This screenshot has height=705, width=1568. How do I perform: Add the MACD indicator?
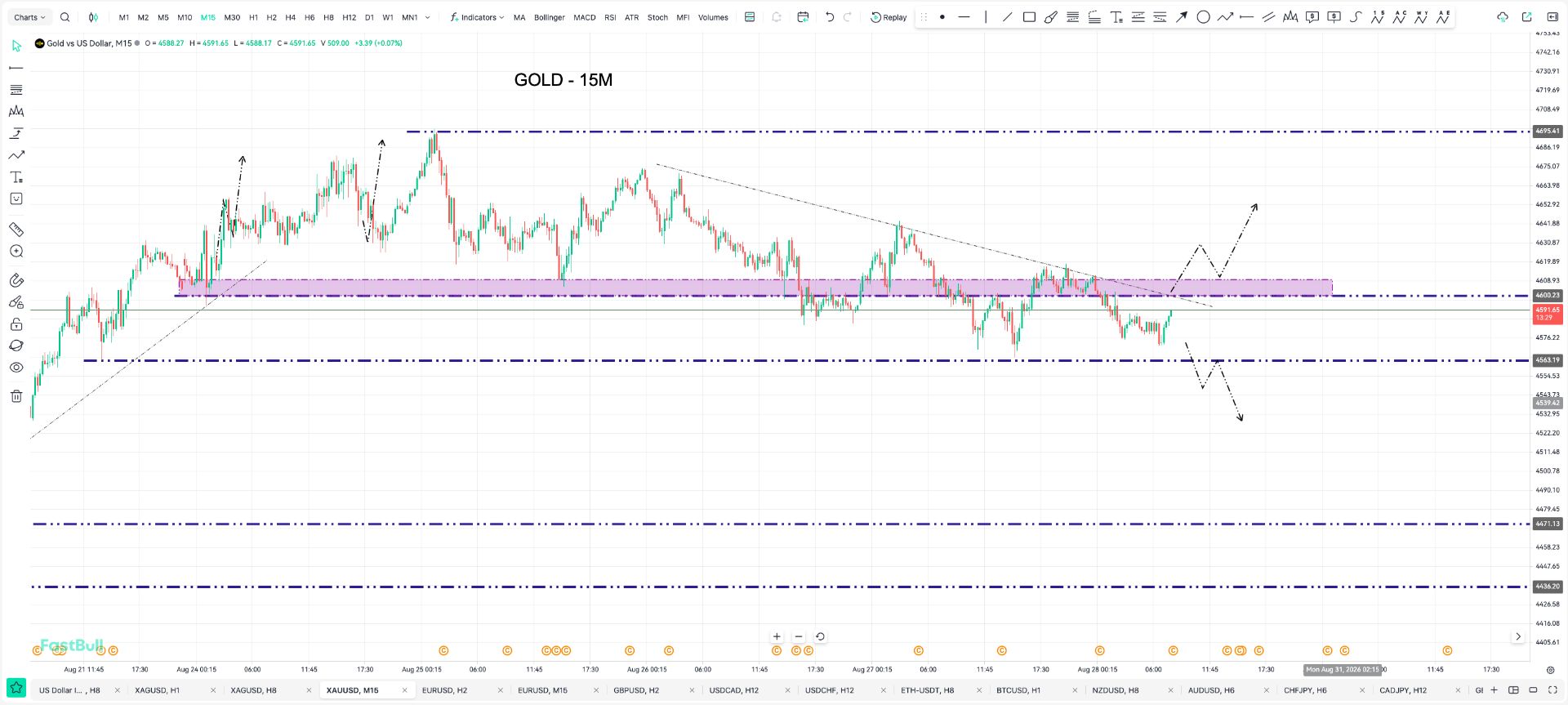coord(585,17)
